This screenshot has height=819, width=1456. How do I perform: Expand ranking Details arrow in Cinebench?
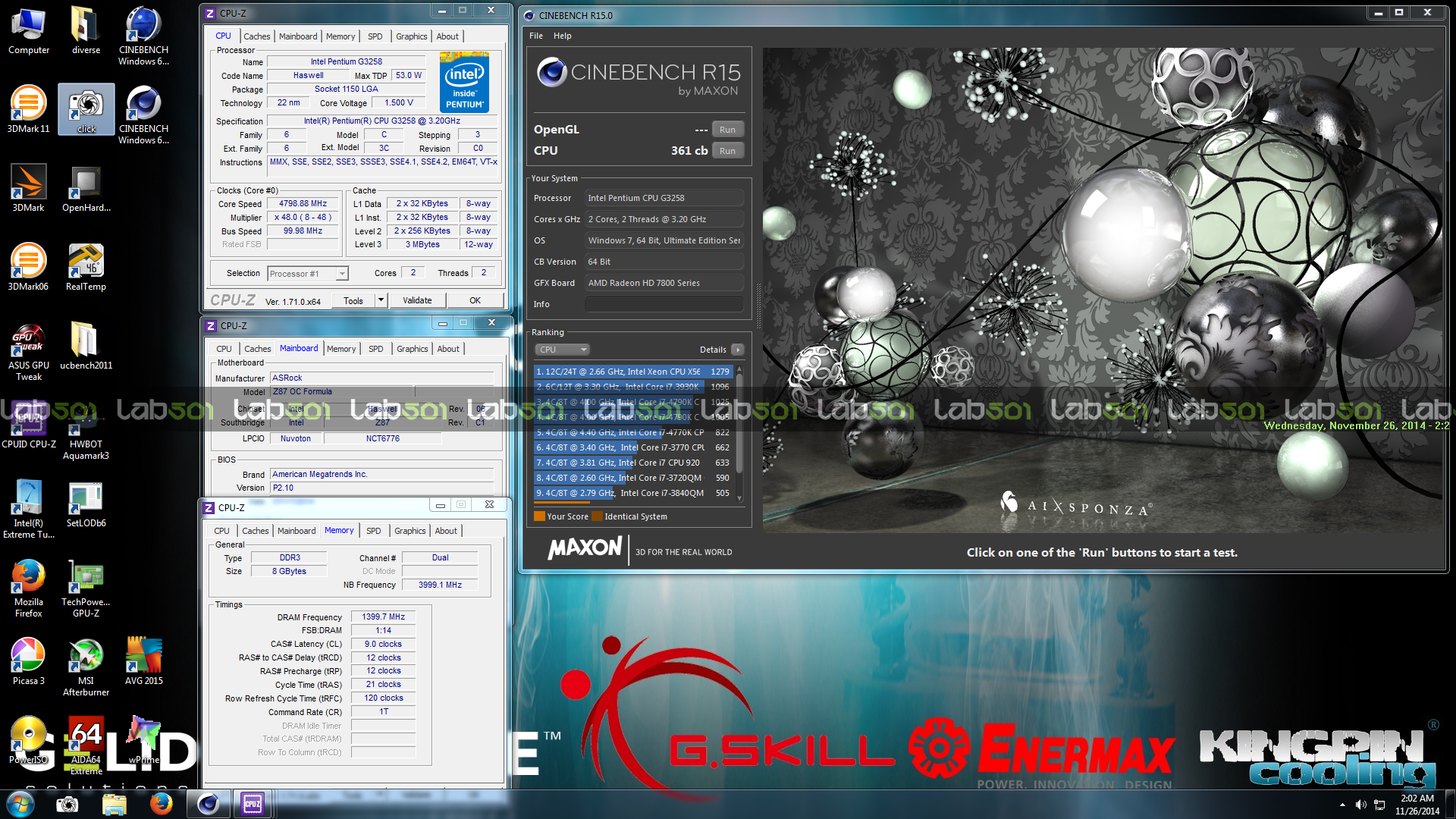tap(737, 350)
